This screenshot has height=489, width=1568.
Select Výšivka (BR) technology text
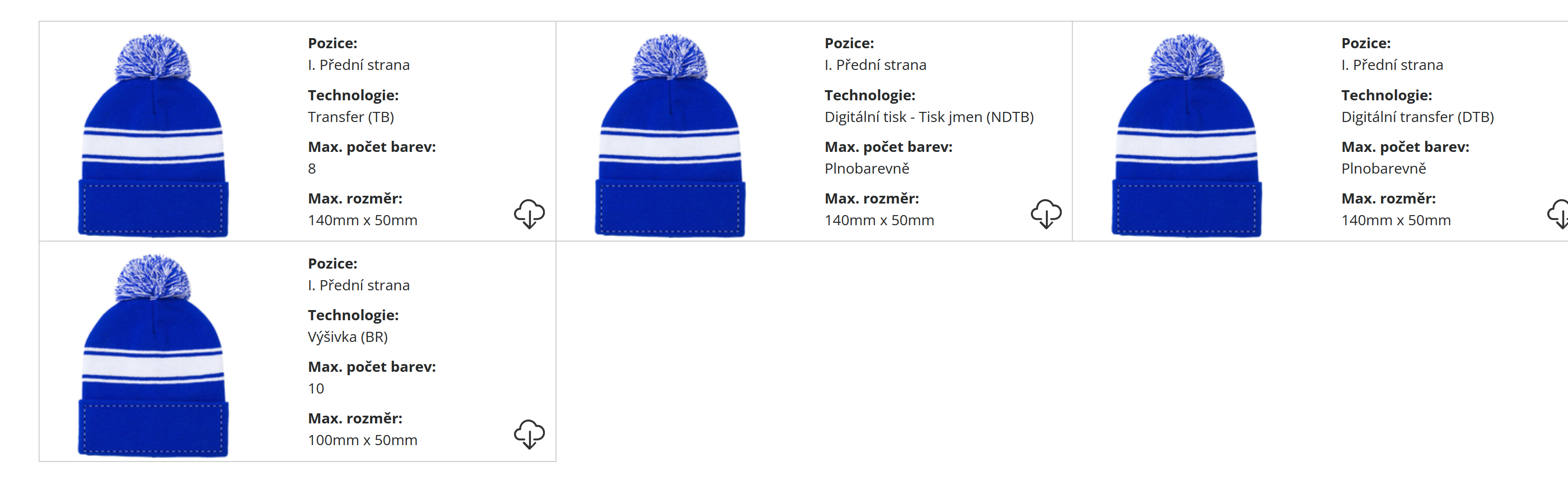click(x=347, y=337)
